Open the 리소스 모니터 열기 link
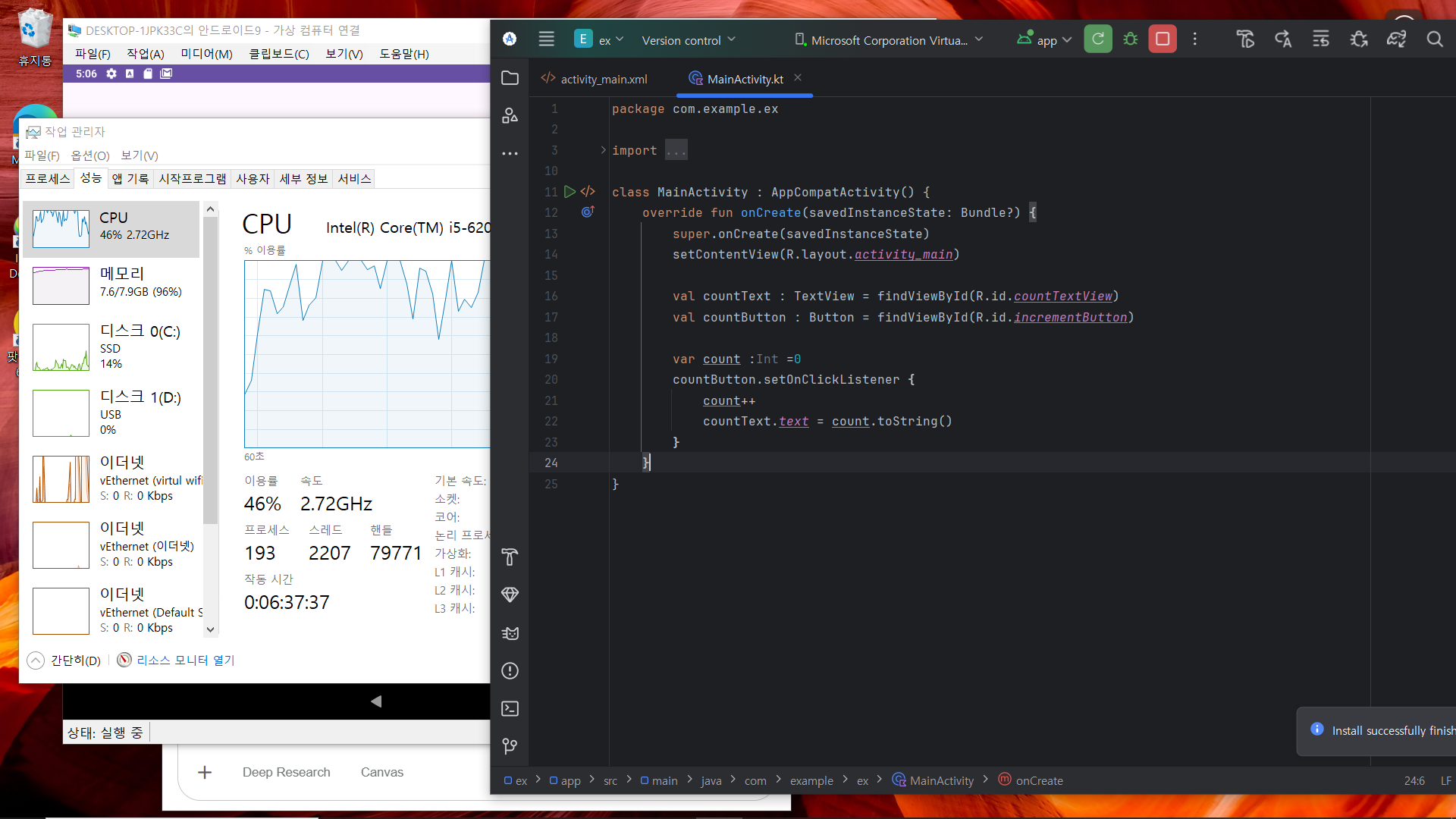 tap(185, 661)
